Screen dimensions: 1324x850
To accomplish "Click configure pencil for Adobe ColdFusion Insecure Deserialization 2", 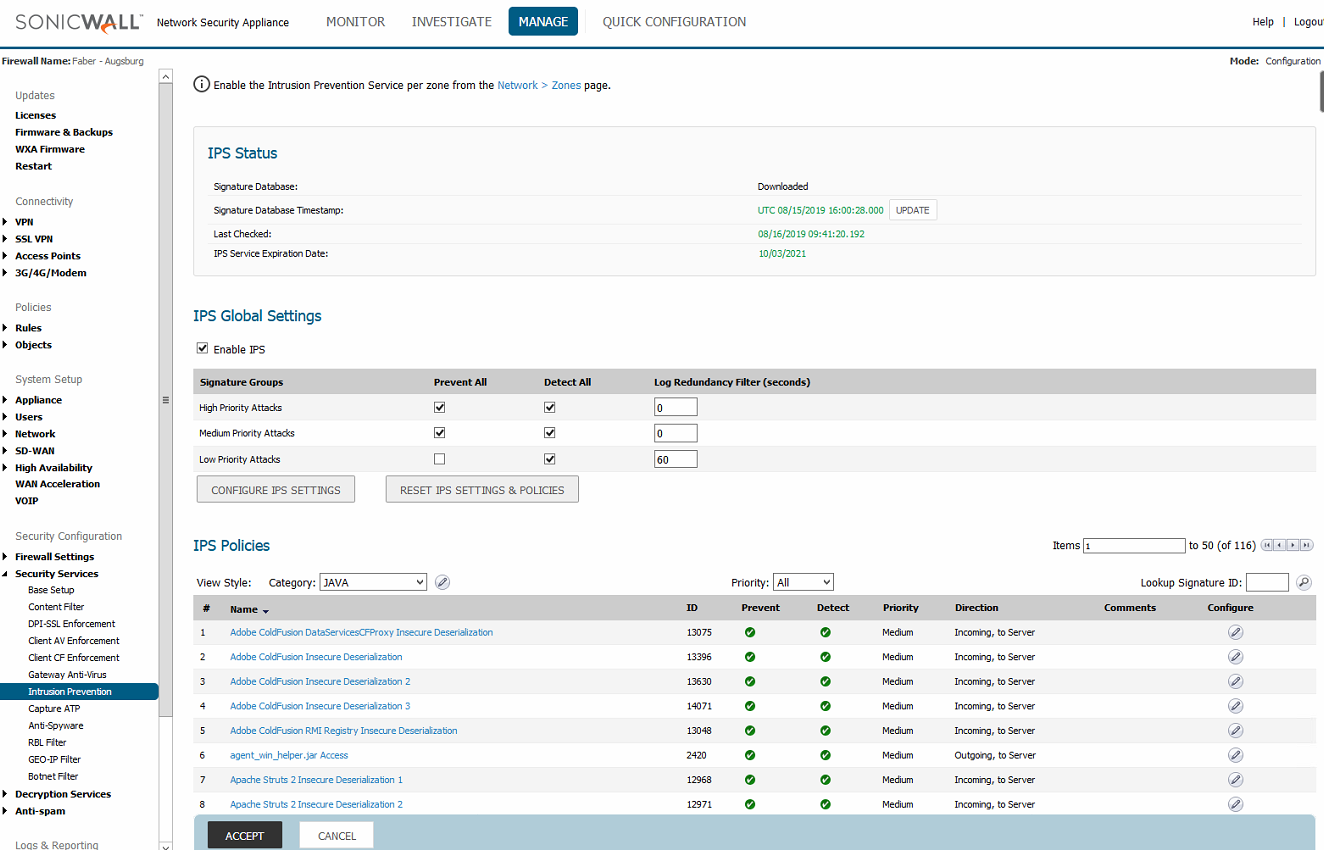I will point(1235,681).
